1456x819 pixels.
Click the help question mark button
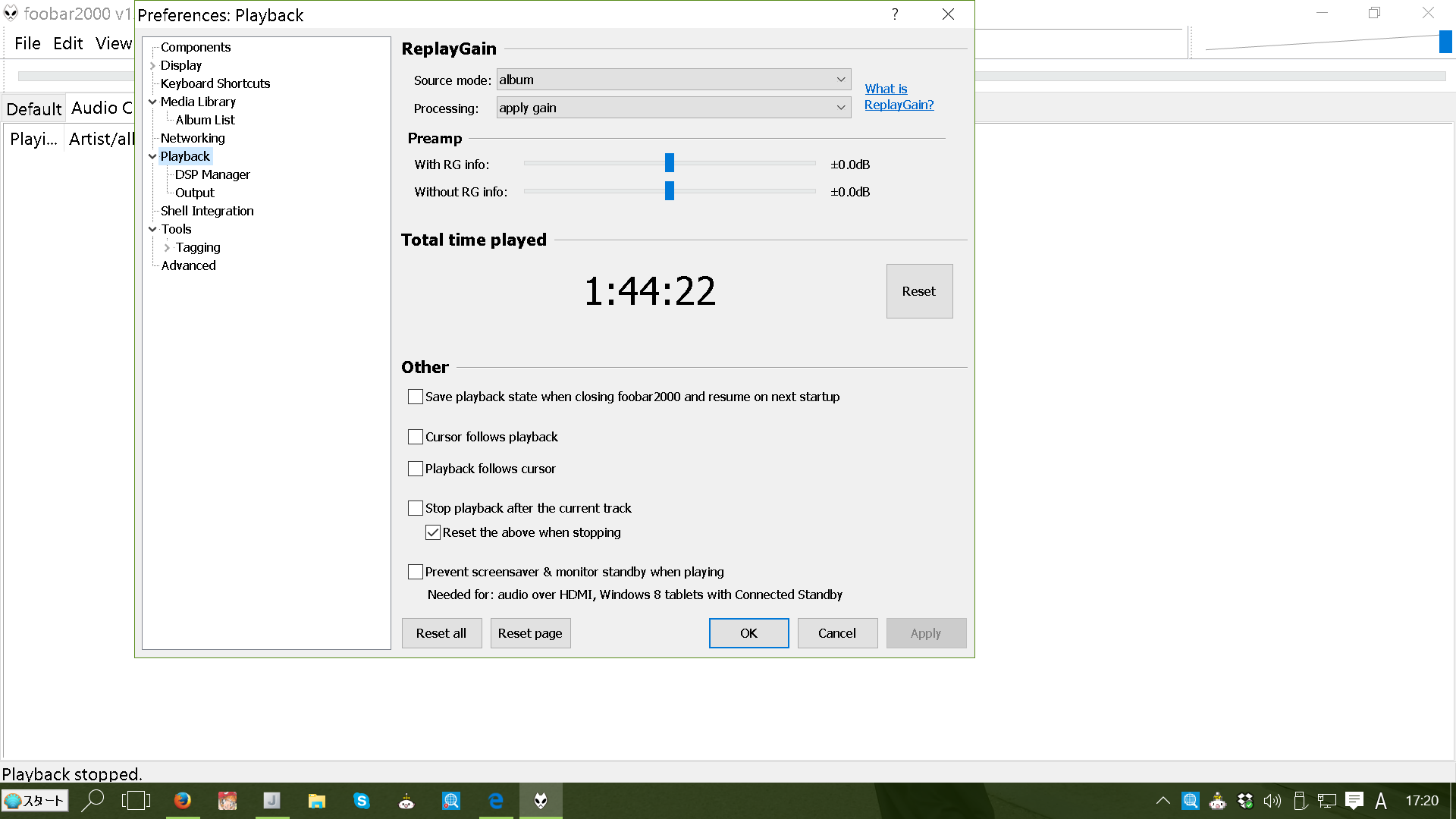895,14
